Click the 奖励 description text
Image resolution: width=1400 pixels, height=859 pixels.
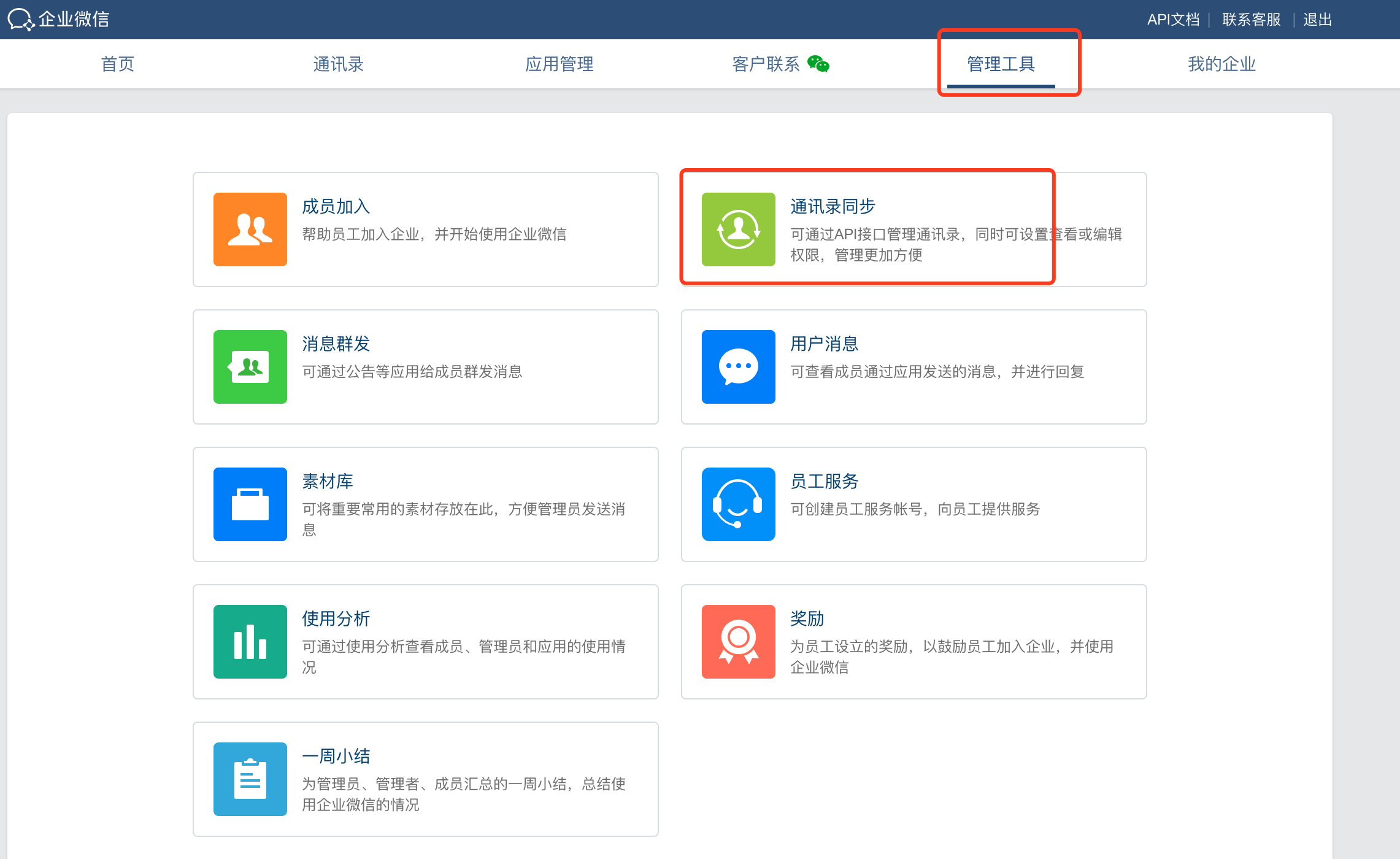point(952,657)
